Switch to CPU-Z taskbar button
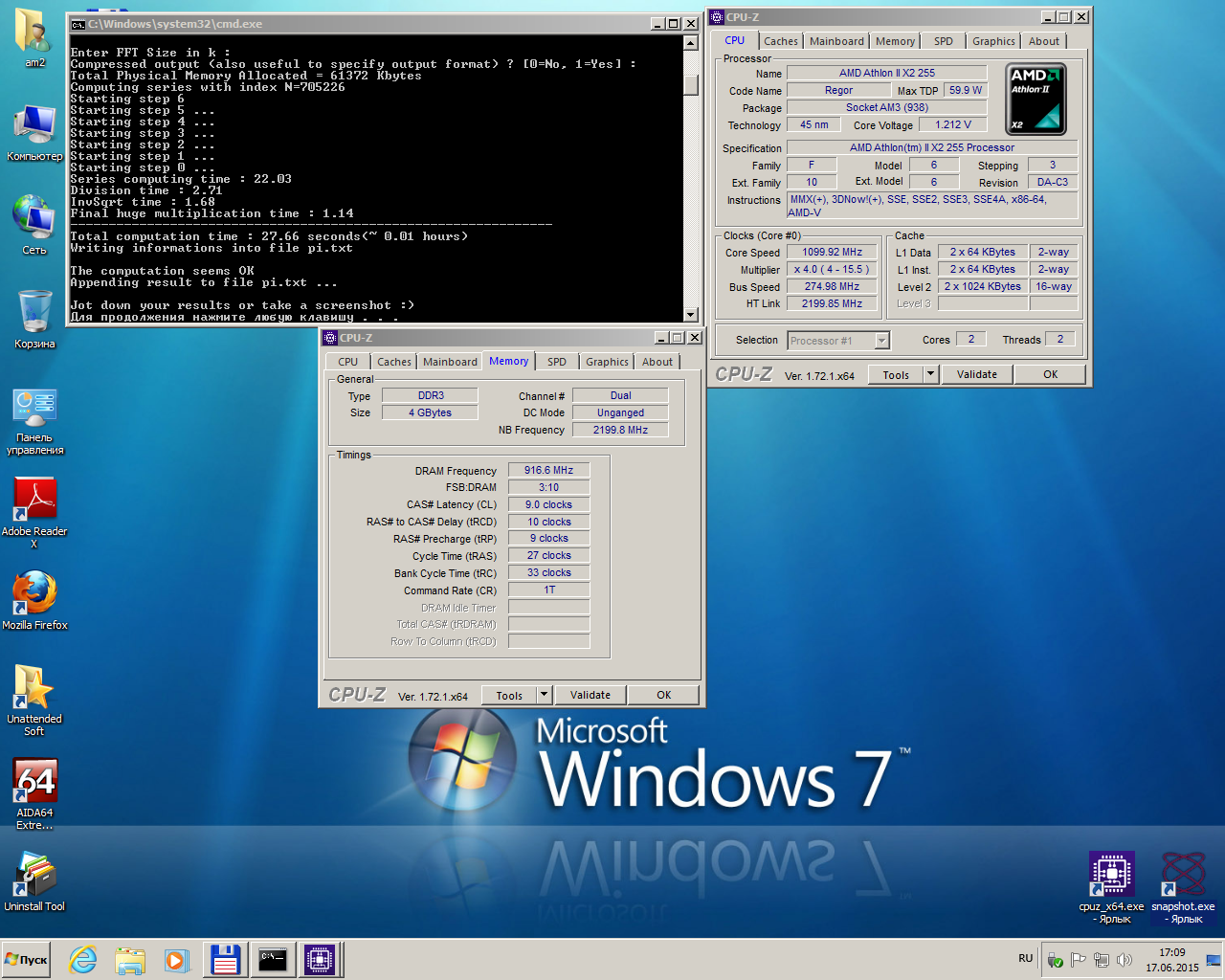The image size is (1225, 980). pyautogui.click(x=320, y=959)
